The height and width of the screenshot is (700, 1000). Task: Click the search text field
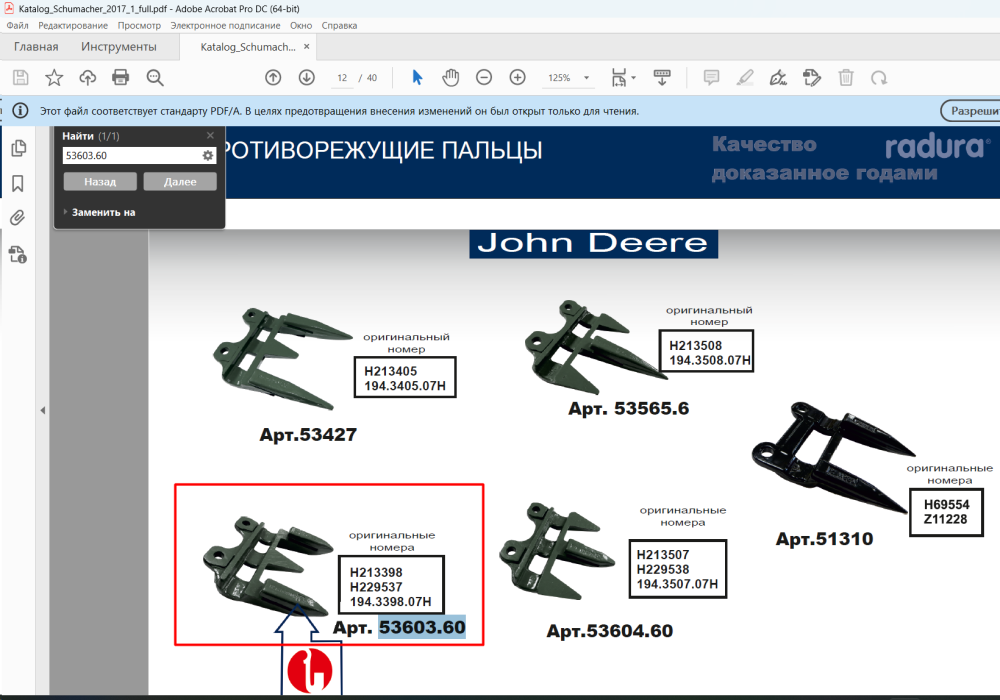click(x=133, y=156)
